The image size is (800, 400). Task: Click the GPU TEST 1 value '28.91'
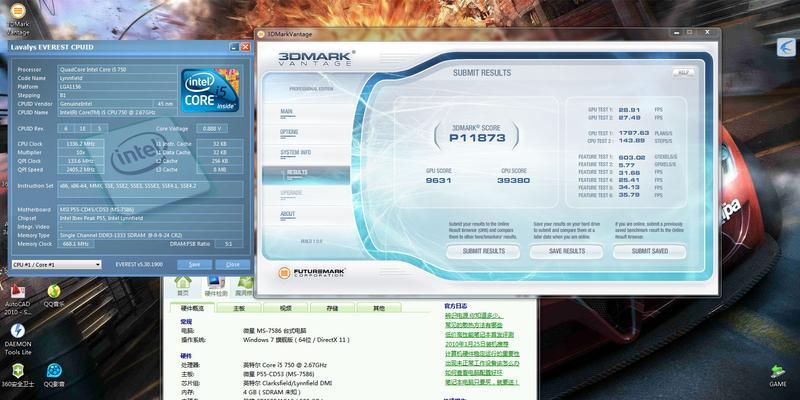click(x=629, y=110)
